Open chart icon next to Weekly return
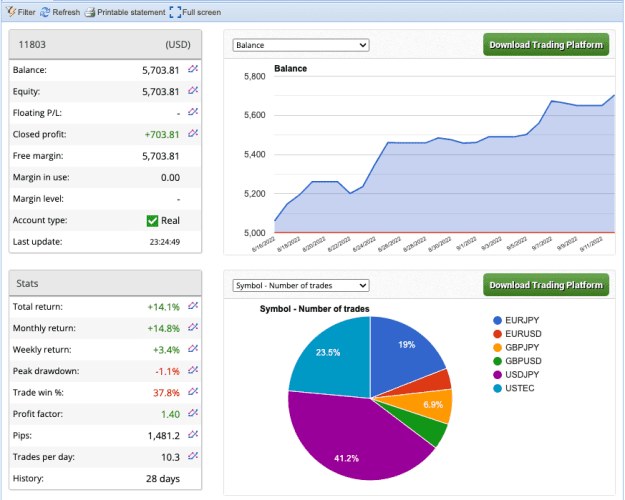The height and width of the screenshot is (500, 625). pyautogui.click(x=193, y=349)
